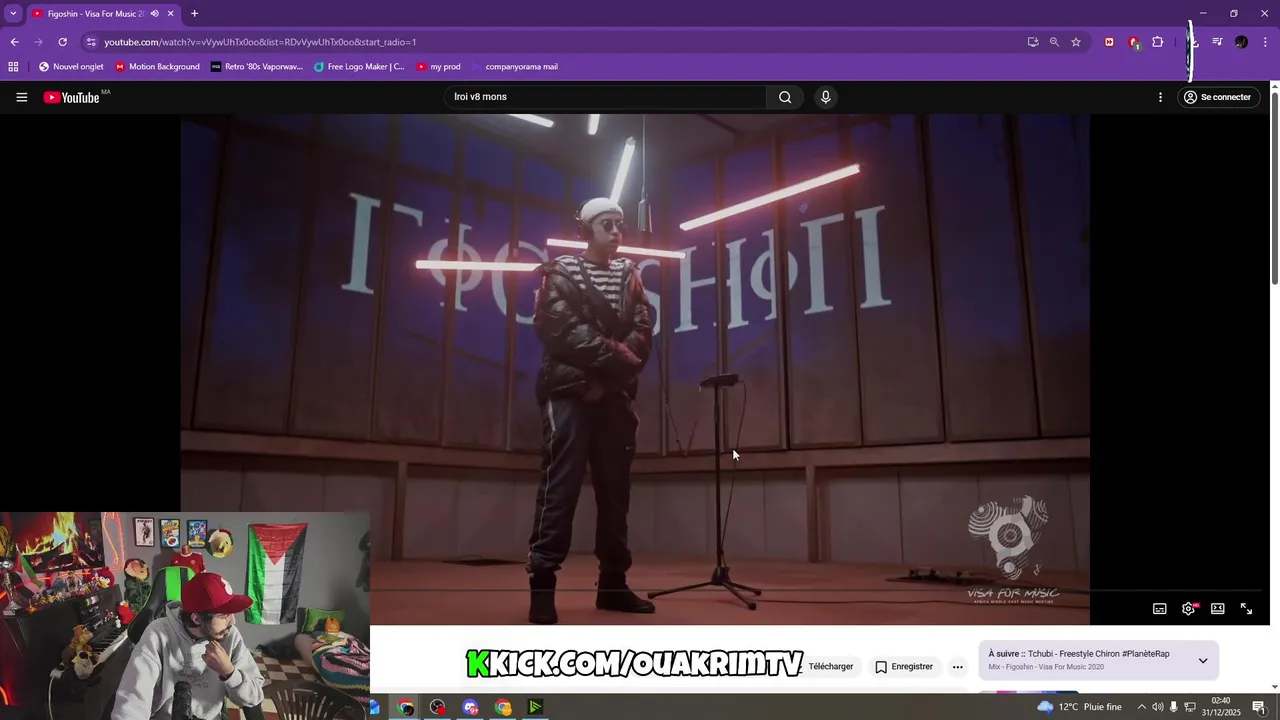Open the apps grid in bookmarks bar
This screenshot has height=720, width=1280.
pyautogui.click(x=13, y=67)
